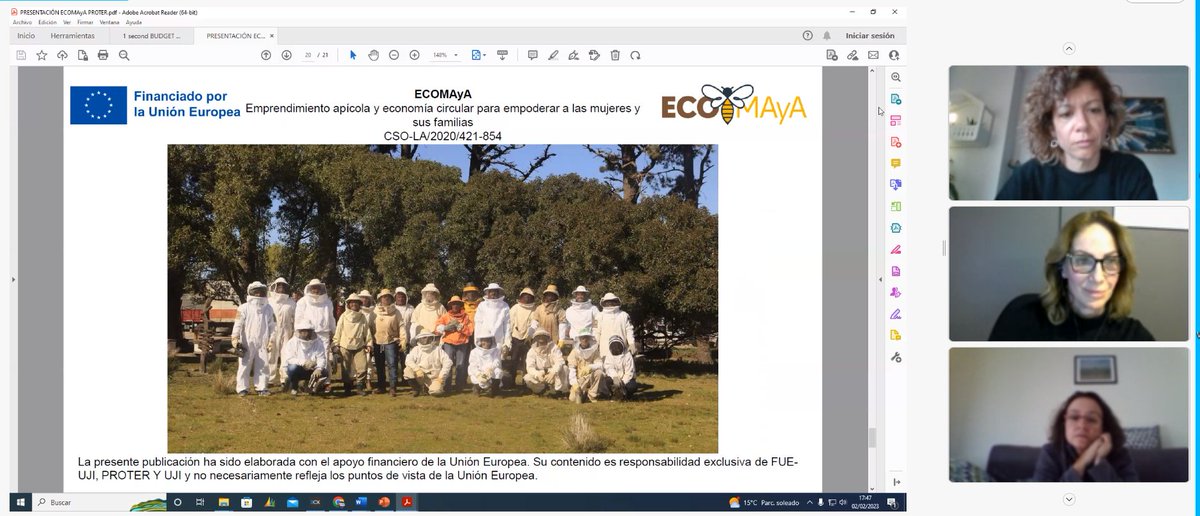Open the Combine files tool in right panel

point(896,185)
